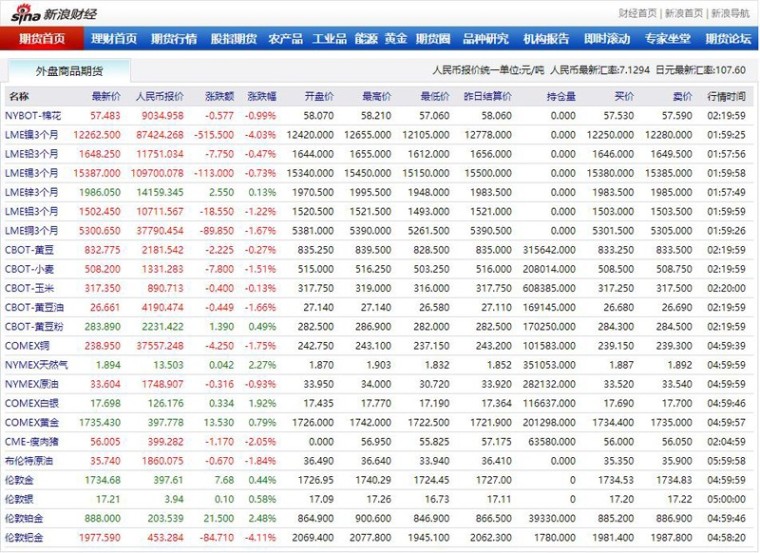Image resolution: width=760 pixels, height=553 pixels.
Task: Open the 期货首页 nav tab
Action: click(x=42, y=39)
